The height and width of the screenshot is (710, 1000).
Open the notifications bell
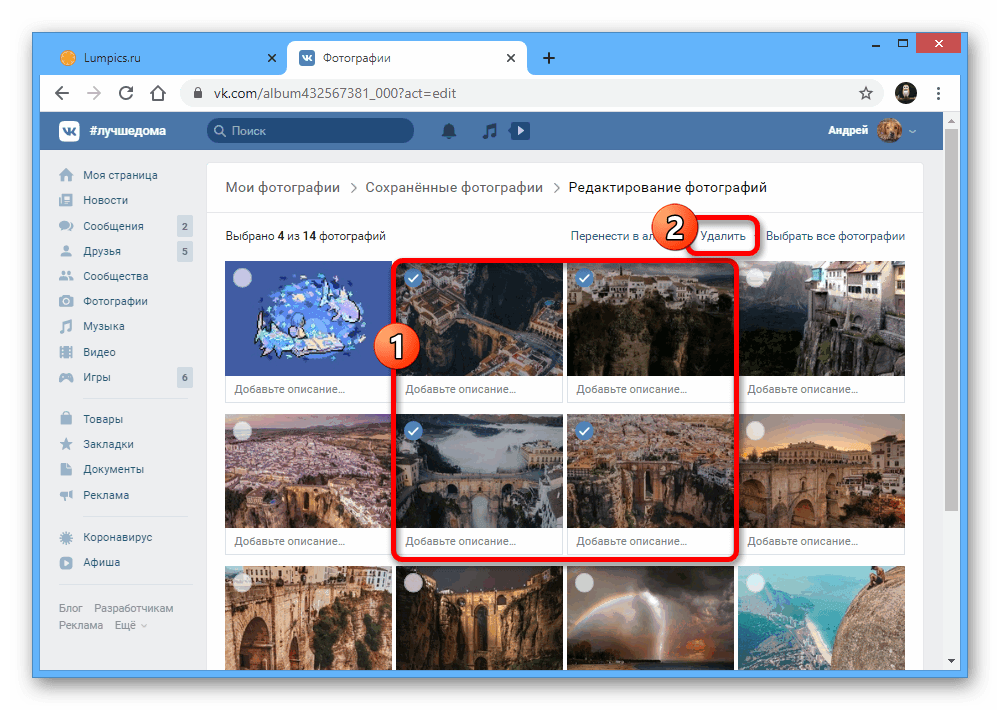(x=449, y=131)
